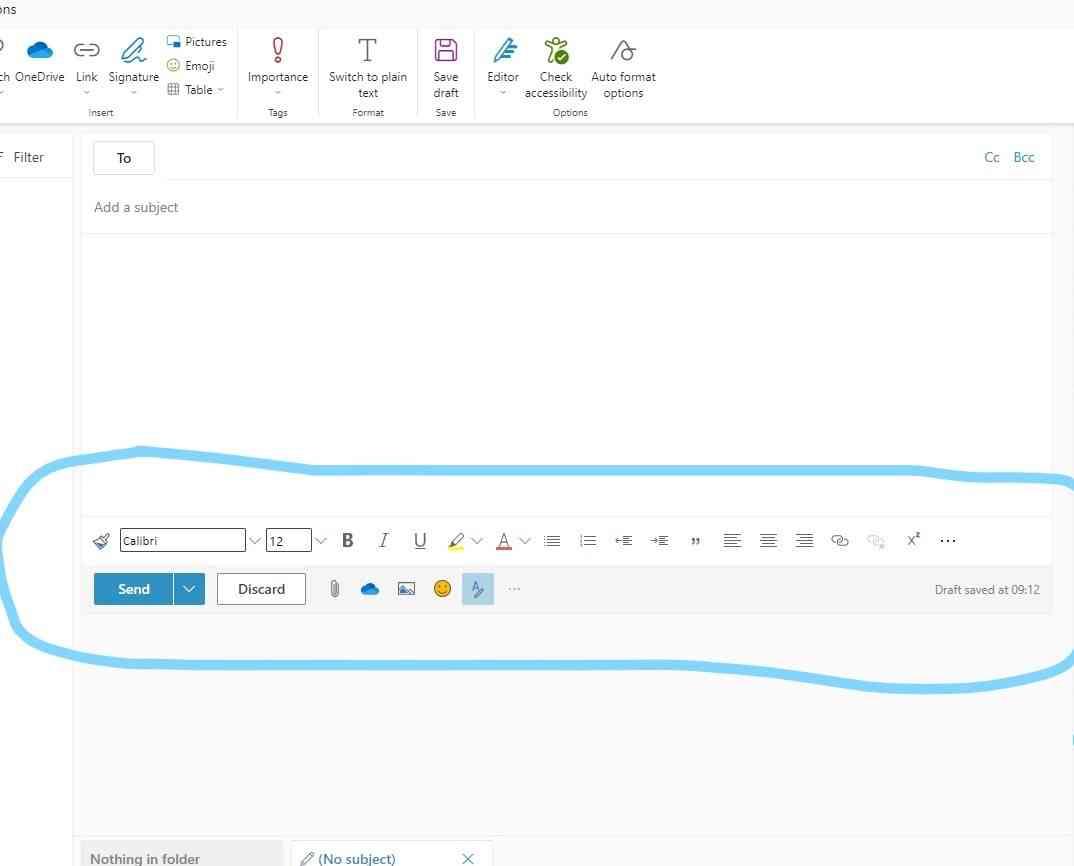This screenshot has height=866, width=1074.
Task: Apply yellow text highlight
Action: click(455, 541)
